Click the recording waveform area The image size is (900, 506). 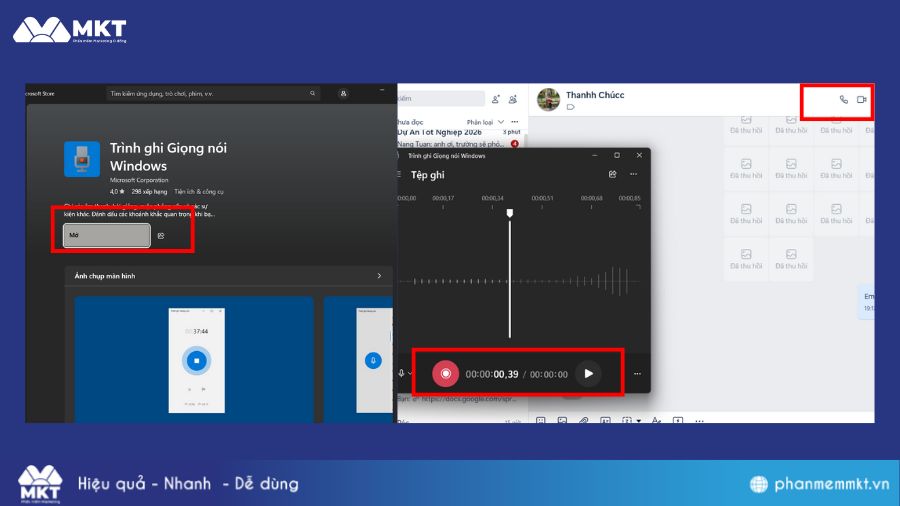(519, 281)
